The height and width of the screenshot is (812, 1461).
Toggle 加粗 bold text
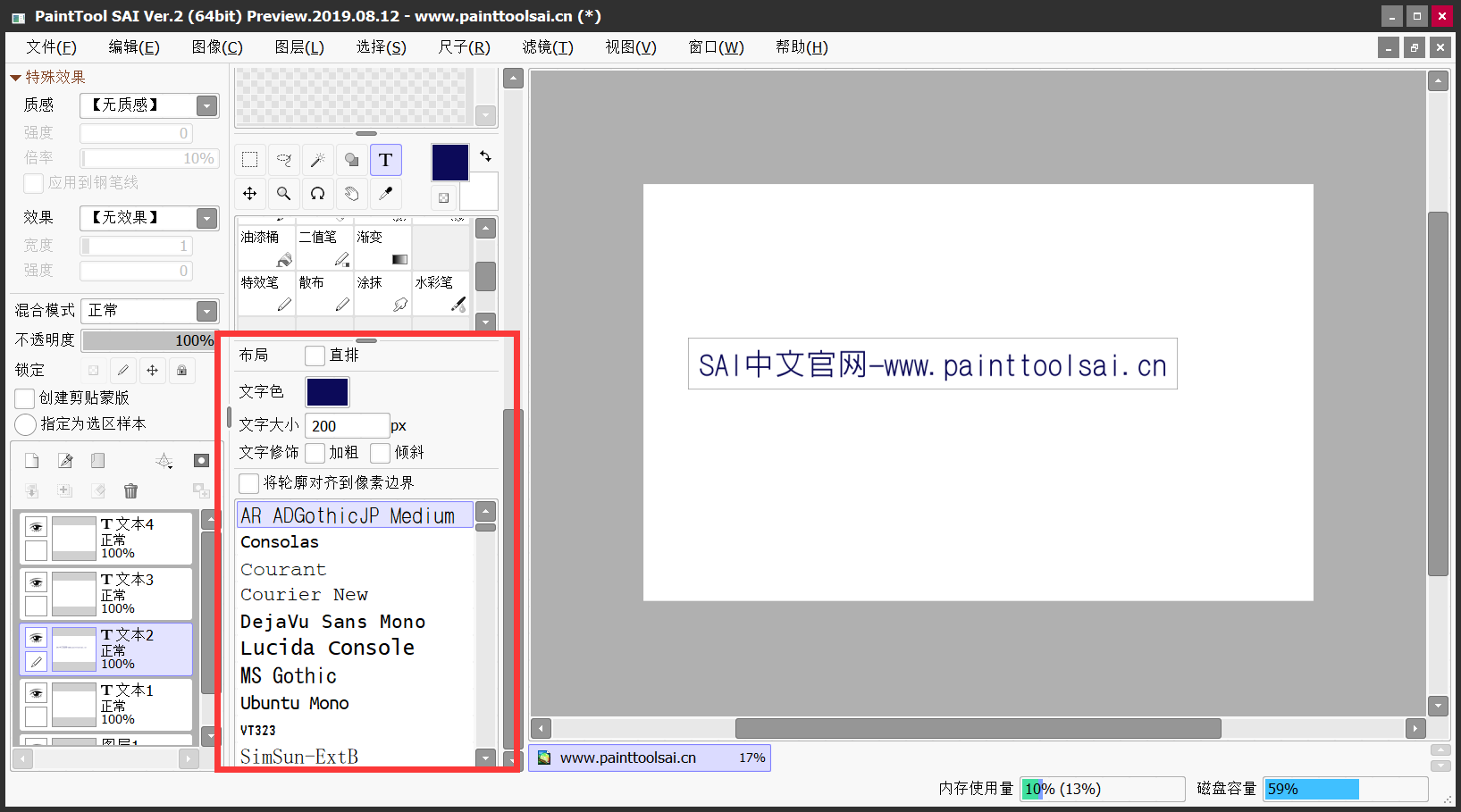coord(315,453)
